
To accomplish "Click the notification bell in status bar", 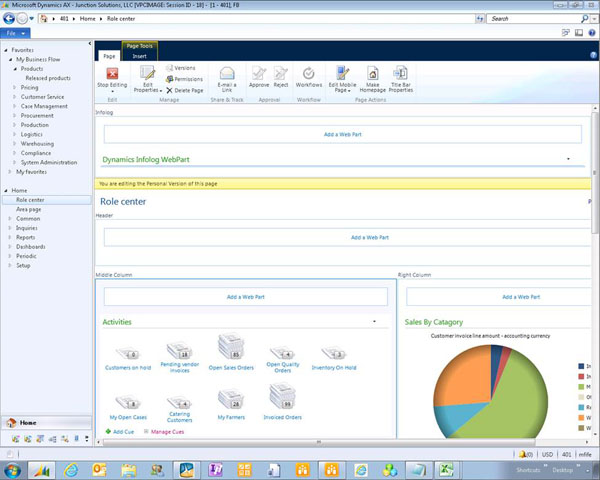I will [523, 454].
